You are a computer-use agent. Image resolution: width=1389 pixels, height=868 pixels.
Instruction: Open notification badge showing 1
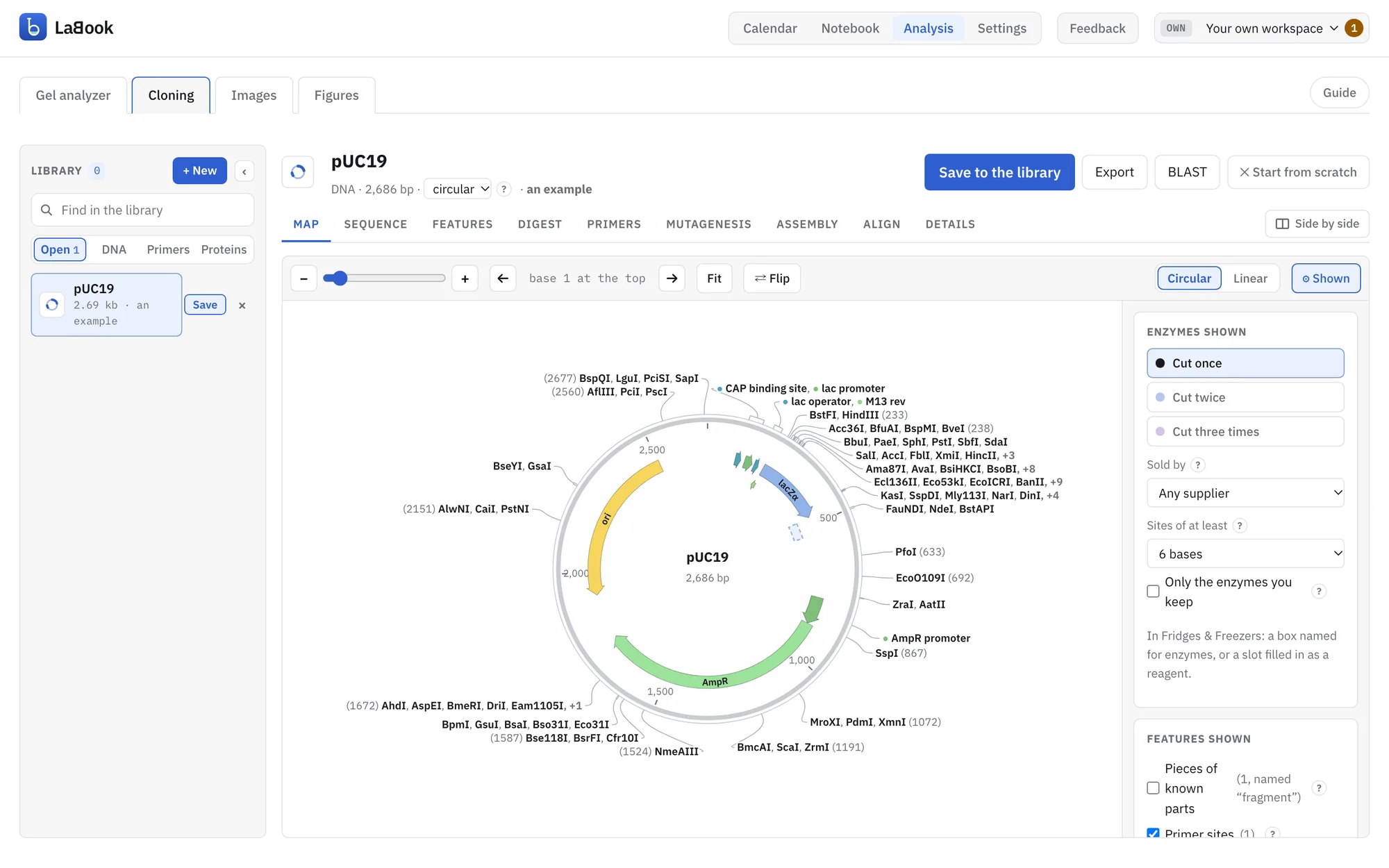point(1354,28)
